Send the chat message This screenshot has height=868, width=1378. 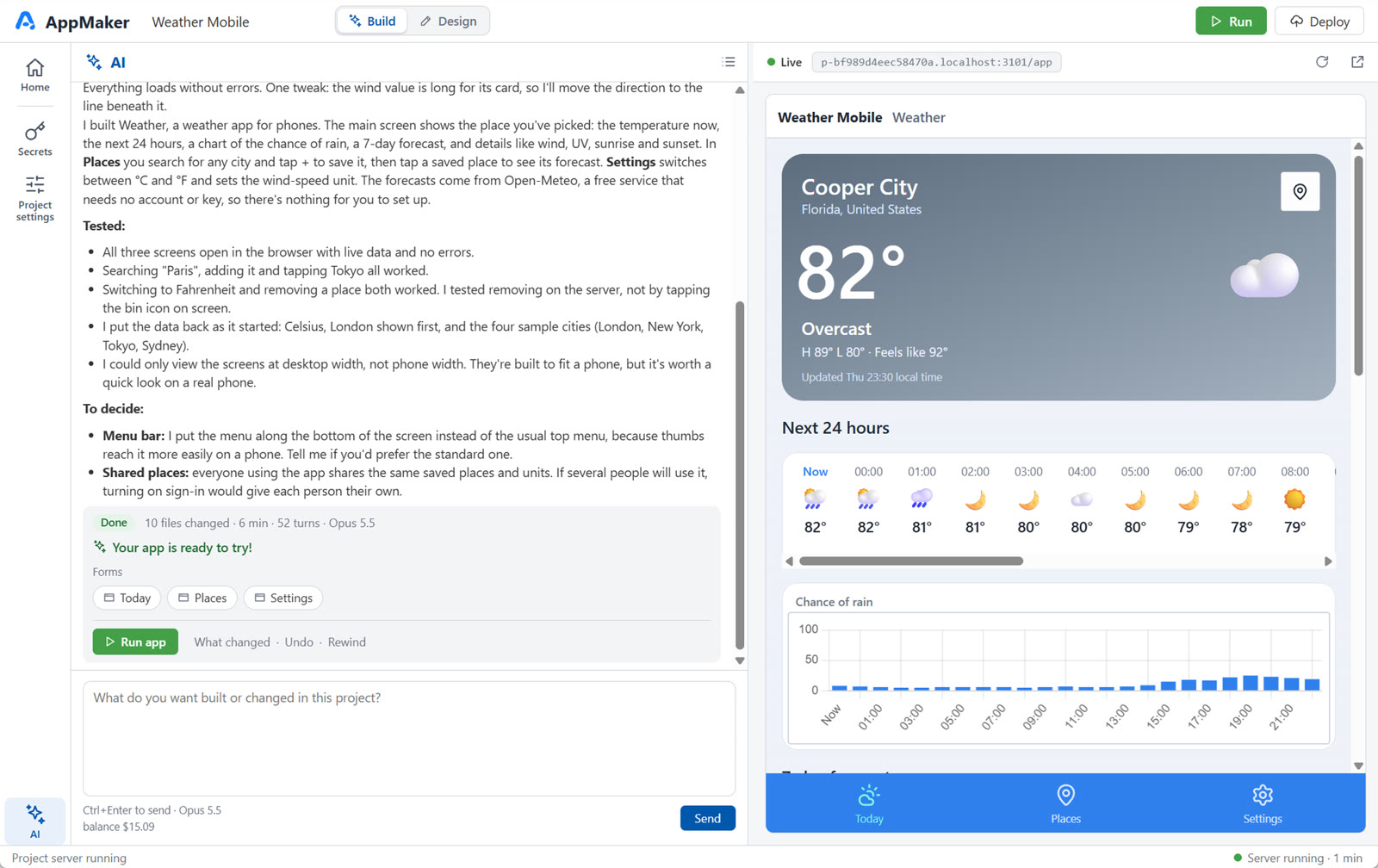[x=707, y=818]
